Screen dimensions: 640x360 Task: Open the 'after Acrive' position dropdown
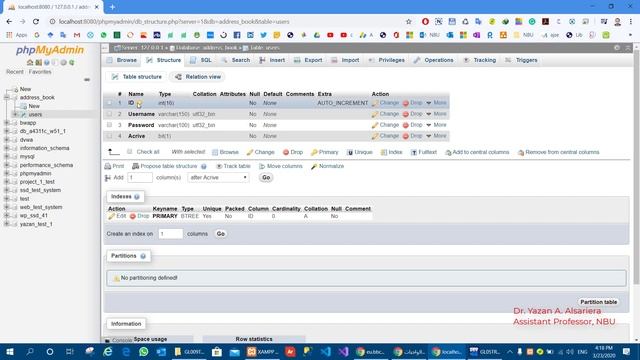[218, 178]
